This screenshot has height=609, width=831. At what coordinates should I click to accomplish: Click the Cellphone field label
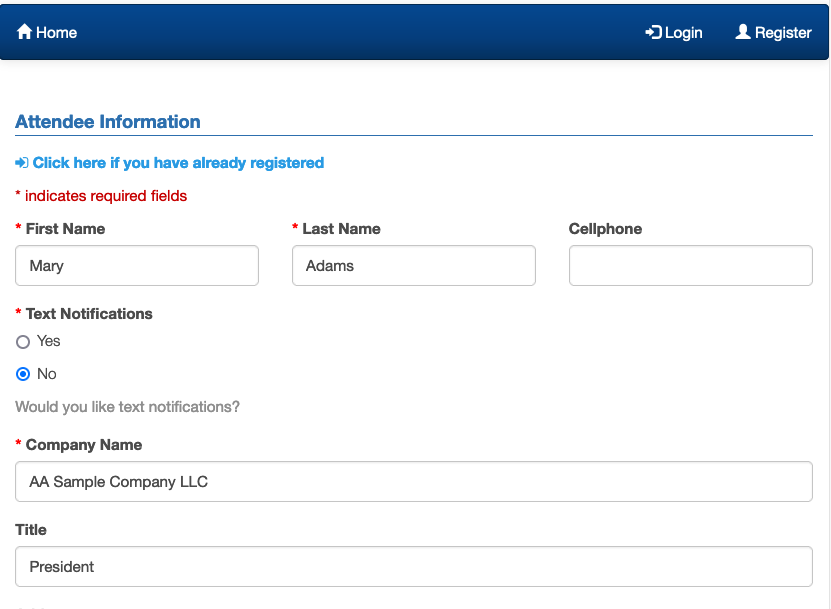[x=605, y=228]
